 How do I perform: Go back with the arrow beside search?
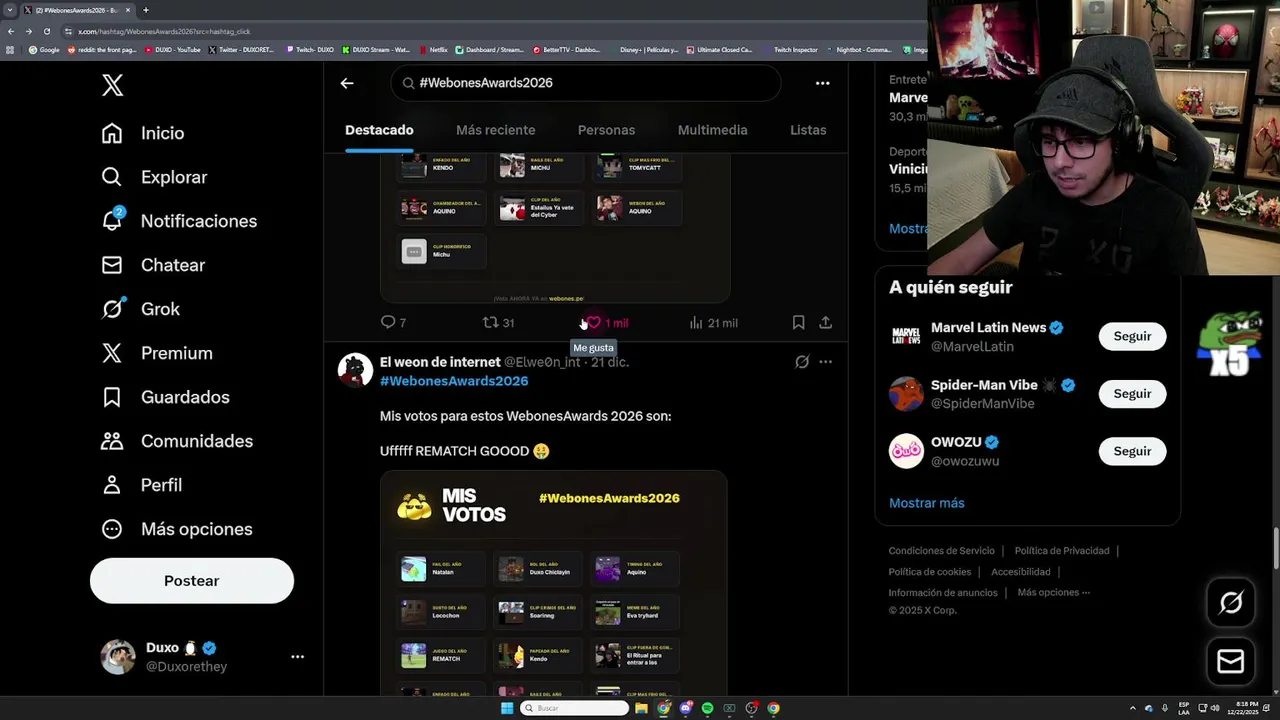click(x=347, y=83)
